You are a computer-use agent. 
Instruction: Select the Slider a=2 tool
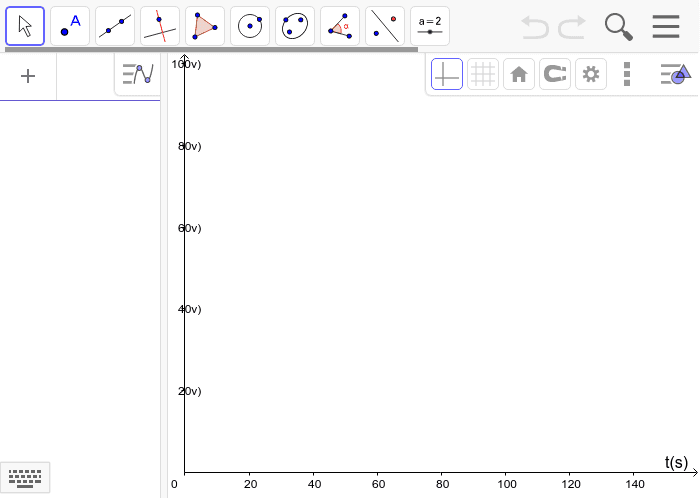430,26
